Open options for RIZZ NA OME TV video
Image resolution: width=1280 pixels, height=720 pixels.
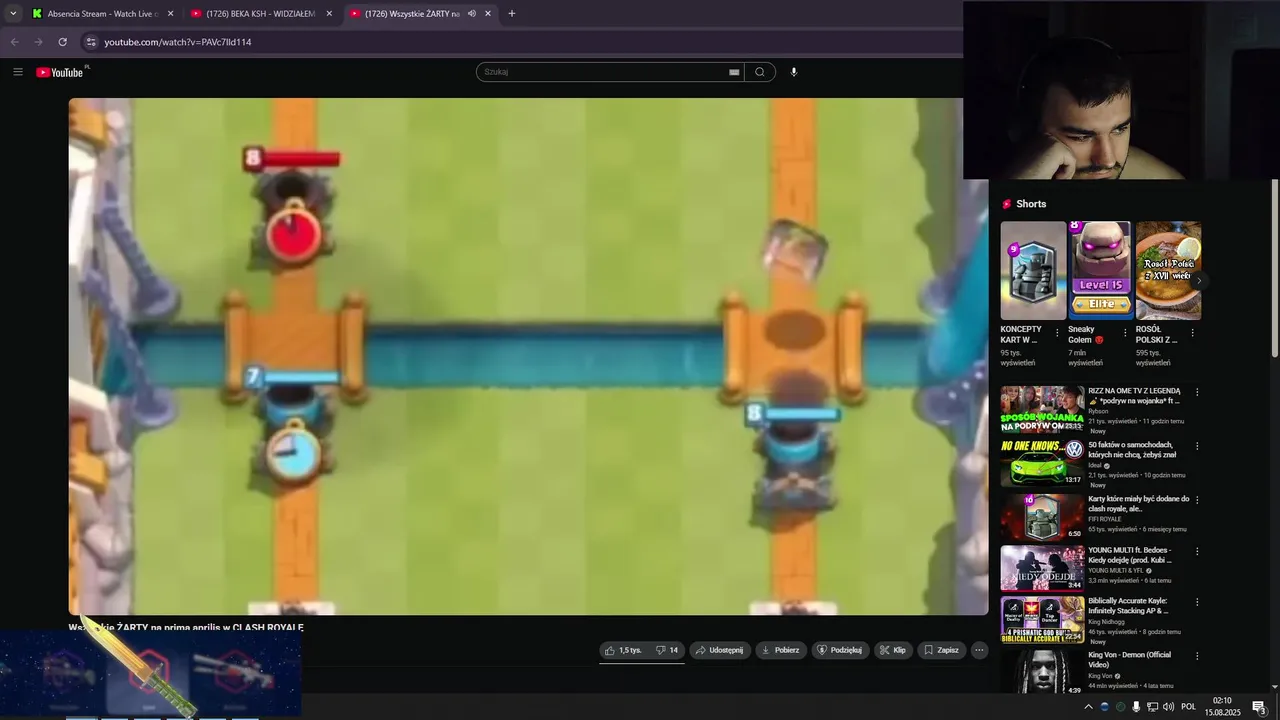(1197, 392)
